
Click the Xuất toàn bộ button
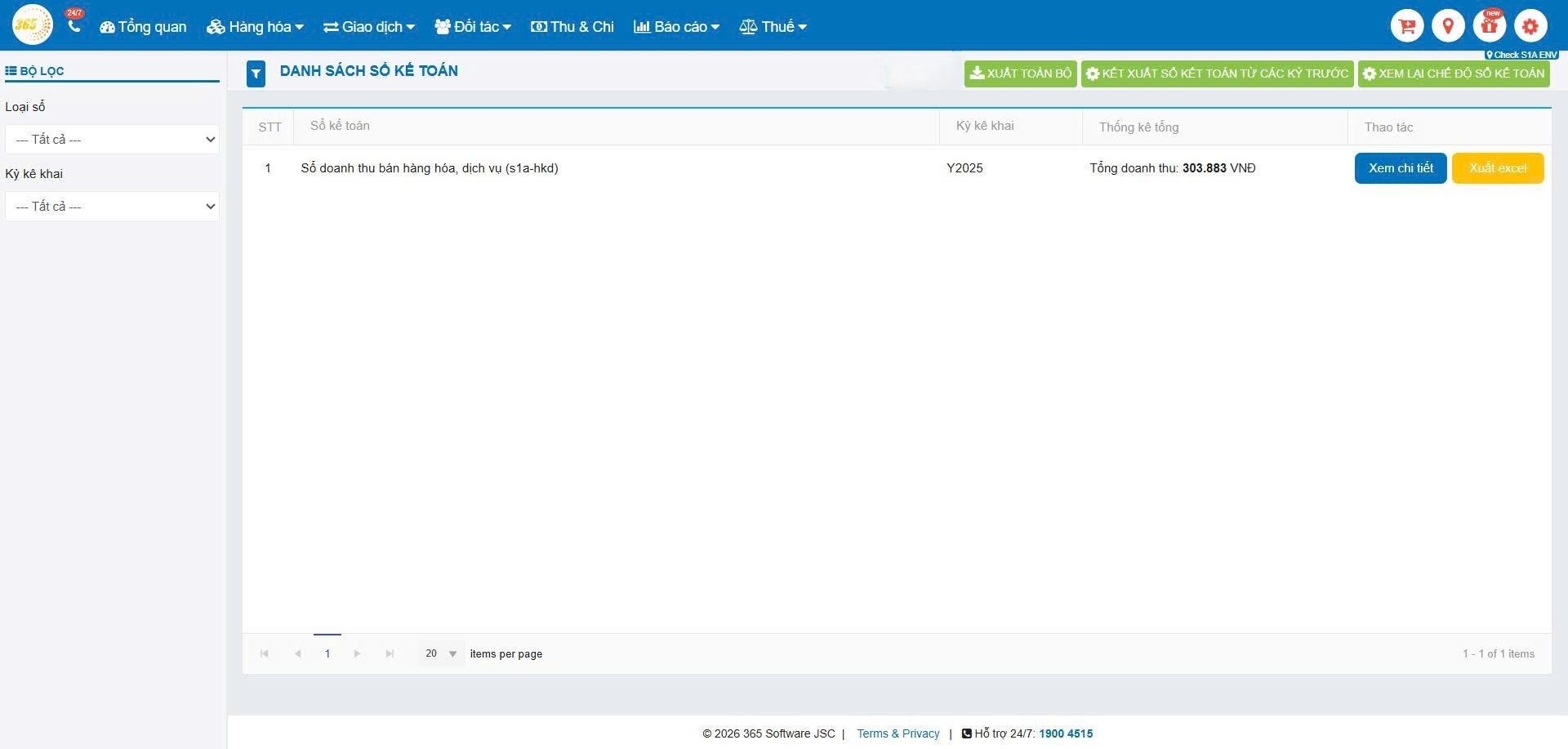(x=1020, y=74)
